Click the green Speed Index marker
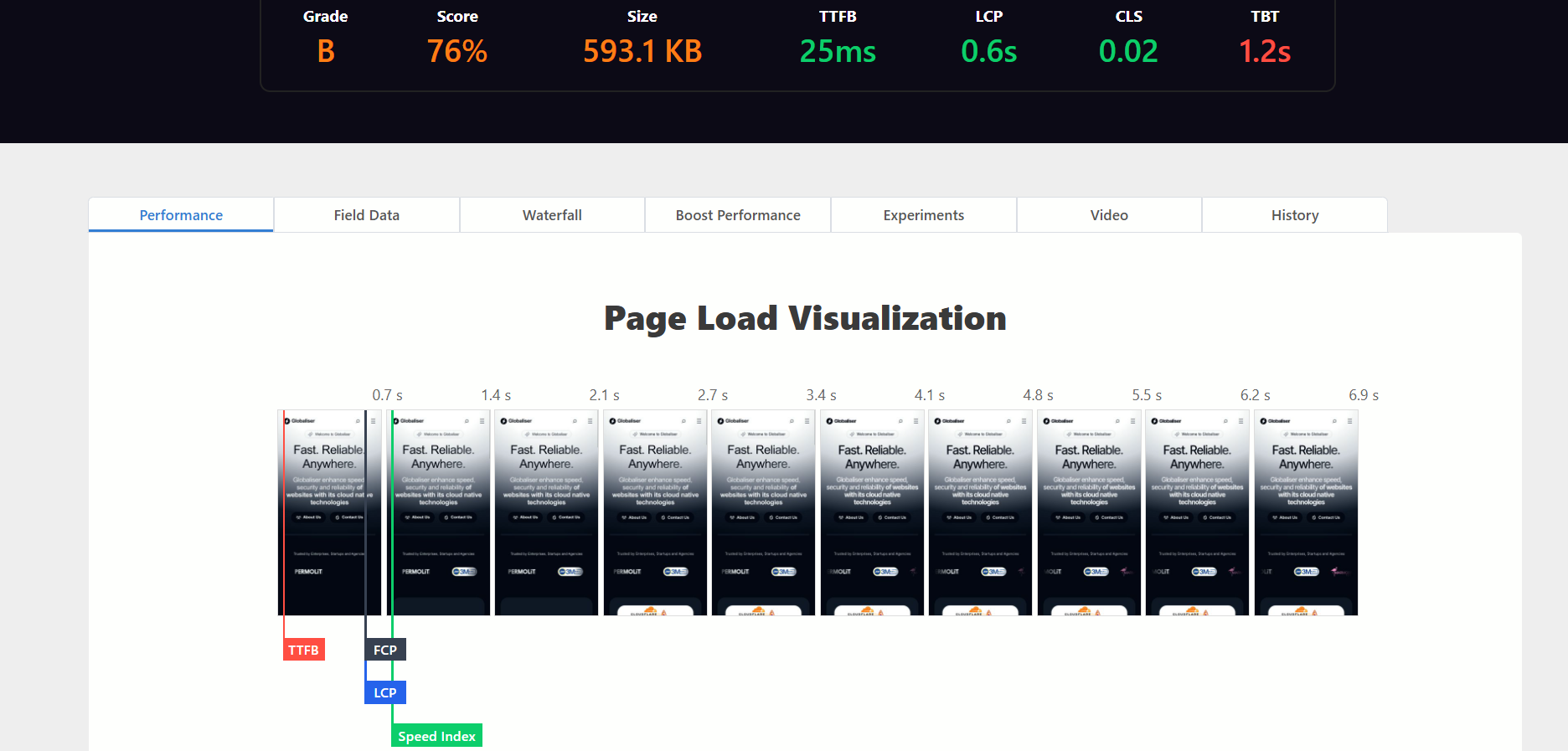Image resolution: width=1568 pixels, height=751 pixels. tap(436, 735)
